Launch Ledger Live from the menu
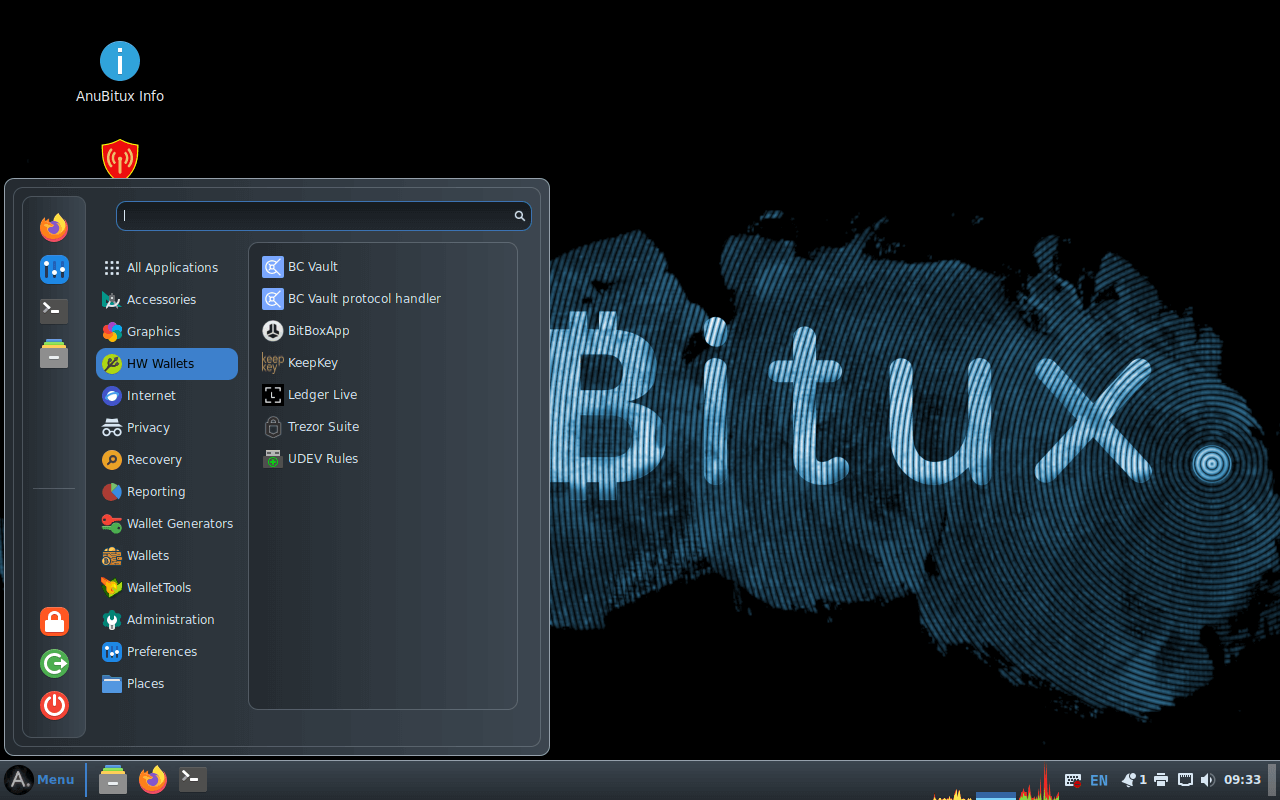 point(321,394)
